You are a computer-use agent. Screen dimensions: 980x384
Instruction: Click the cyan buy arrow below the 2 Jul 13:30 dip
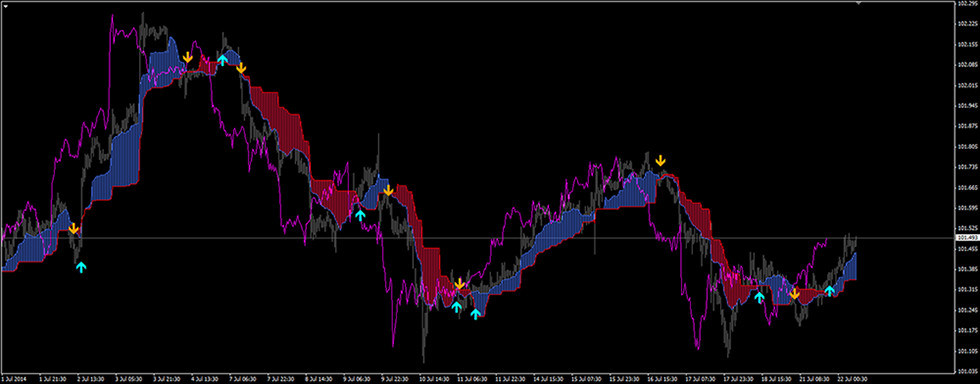(81, 267)
